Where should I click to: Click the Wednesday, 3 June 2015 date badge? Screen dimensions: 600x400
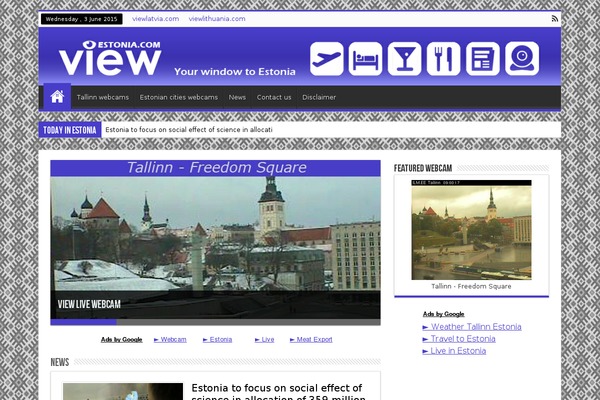click(x=82, y=19)
